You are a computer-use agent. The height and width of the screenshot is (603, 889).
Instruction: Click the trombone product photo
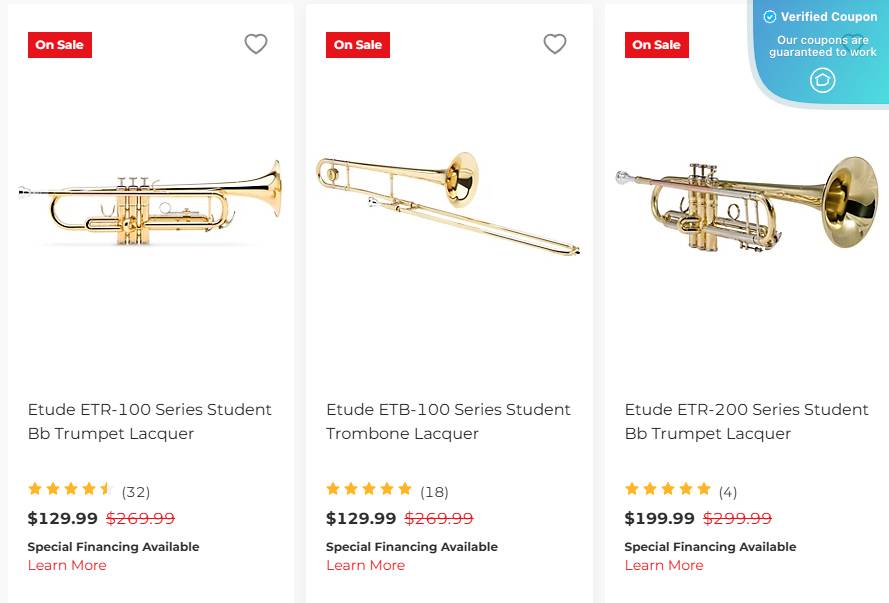pos(448,200)
